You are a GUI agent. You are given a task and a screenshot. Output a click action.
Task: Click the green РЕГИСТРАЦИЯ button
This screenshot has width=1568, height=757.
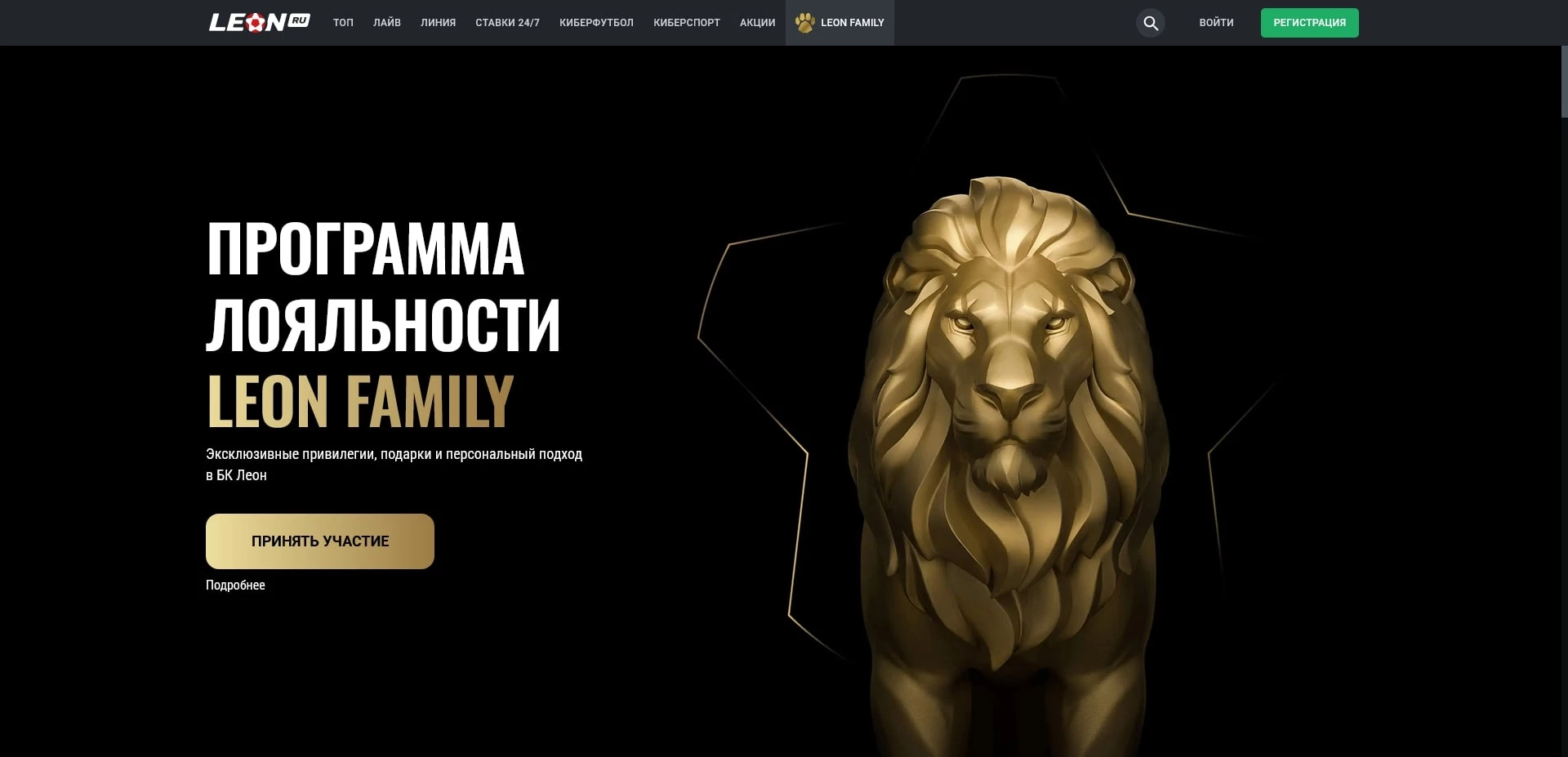coord(1309,23)
